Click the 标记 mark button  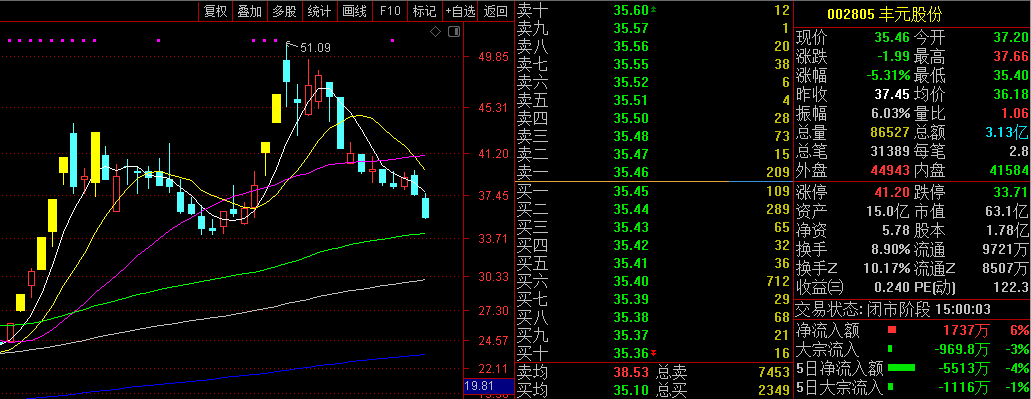(x=424, y=11)
